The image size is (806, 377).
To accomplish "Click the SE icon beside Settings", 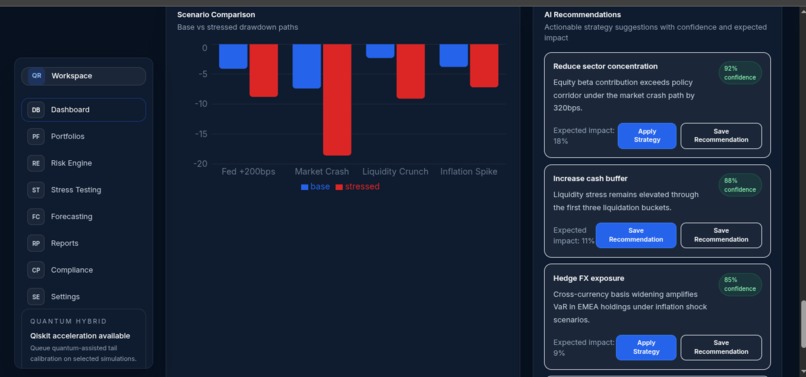I will pyautogui.click(x=36, y=297).
